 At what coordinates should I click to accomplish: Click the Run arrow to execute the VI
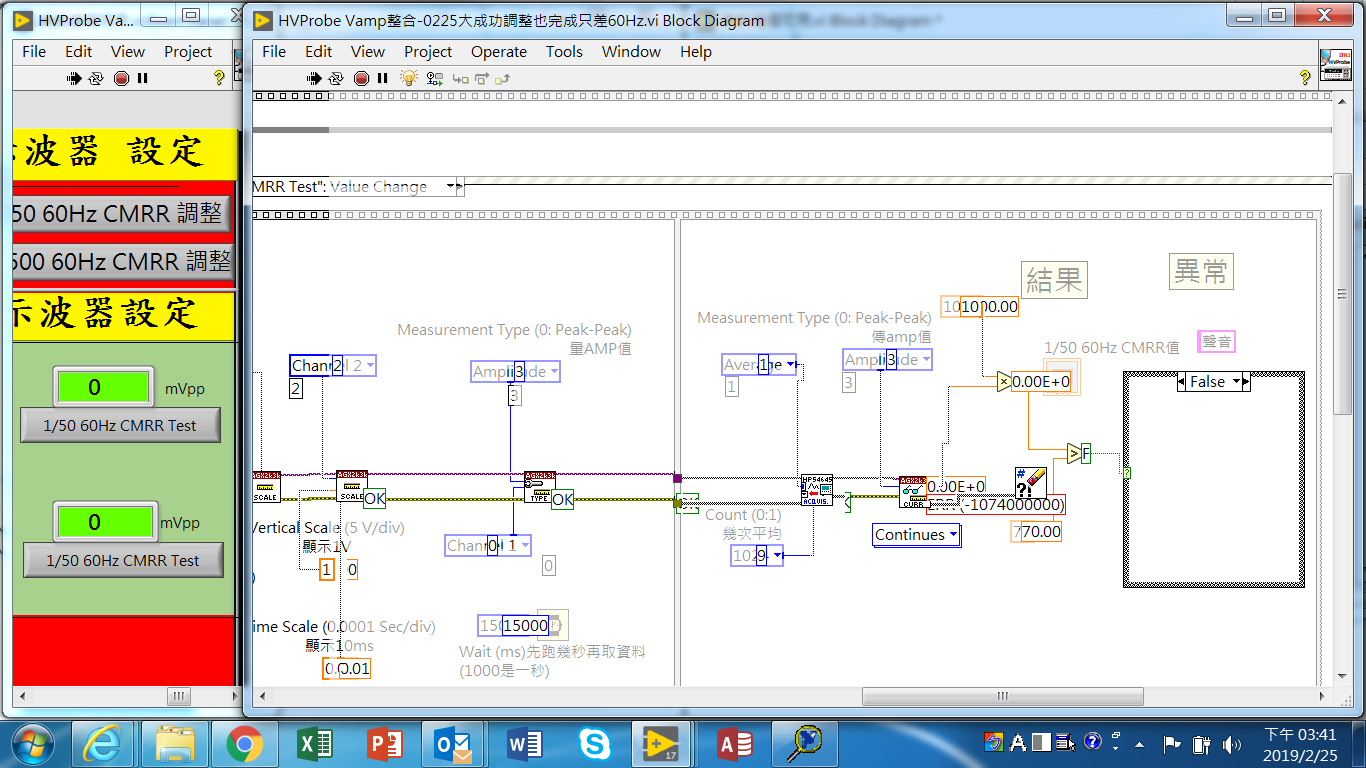[314, 78]
